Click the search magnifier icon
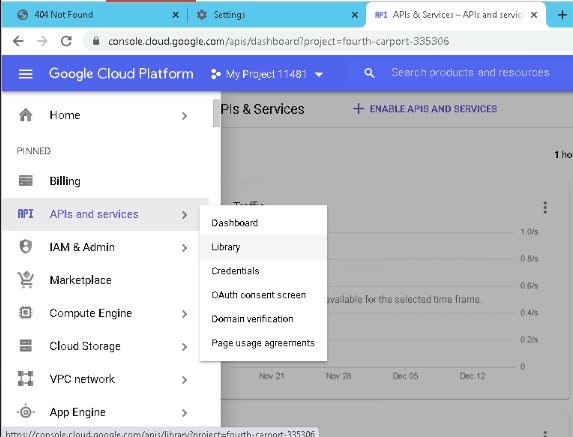This screenshot has height=437, width=573. 369,73
